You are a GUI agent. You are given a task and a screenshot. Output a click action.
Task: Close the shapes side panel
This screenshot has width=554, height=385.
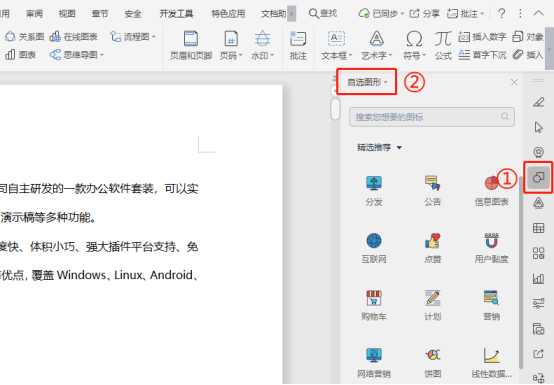click(x=514, y=82)
